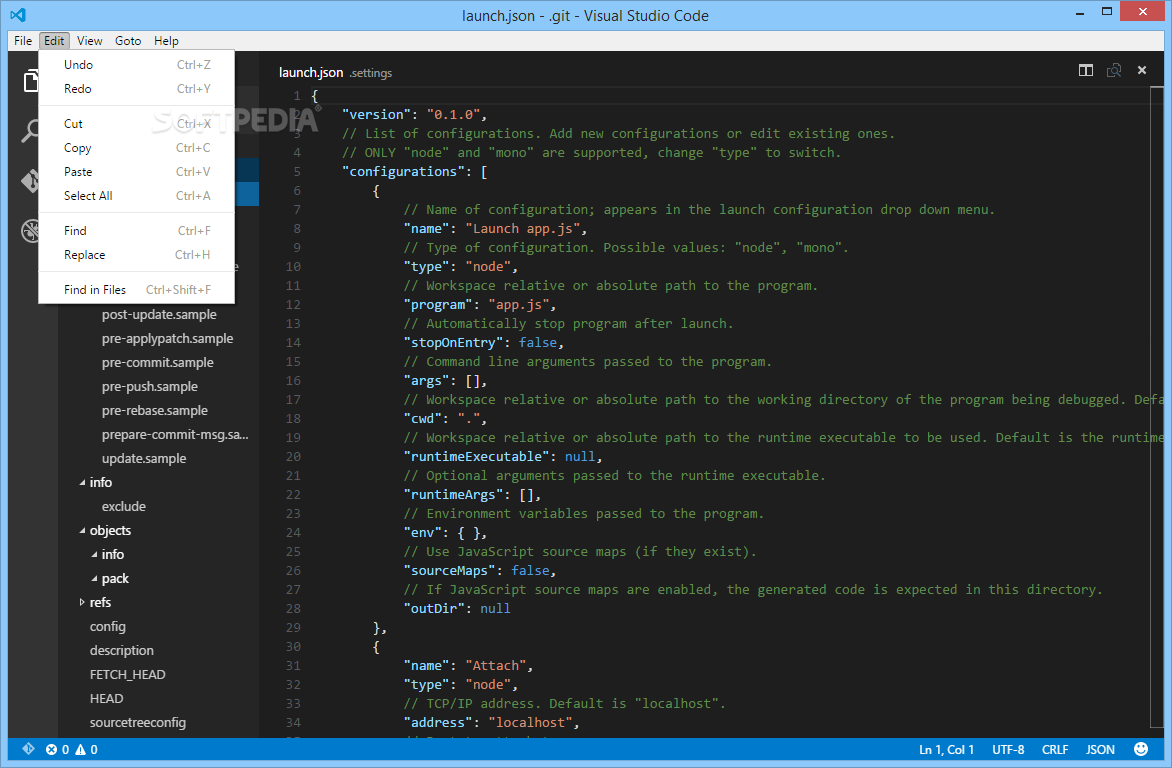Viewport: 1172px width, 768px height.
Task: Click the Ln 1, Col 1 cursor position
Action: pos(946,749)
